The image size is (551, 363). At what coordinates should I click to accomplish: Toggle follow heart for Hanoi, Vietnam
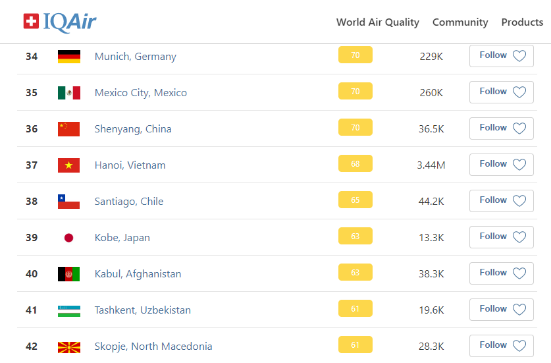click(519, 164)
